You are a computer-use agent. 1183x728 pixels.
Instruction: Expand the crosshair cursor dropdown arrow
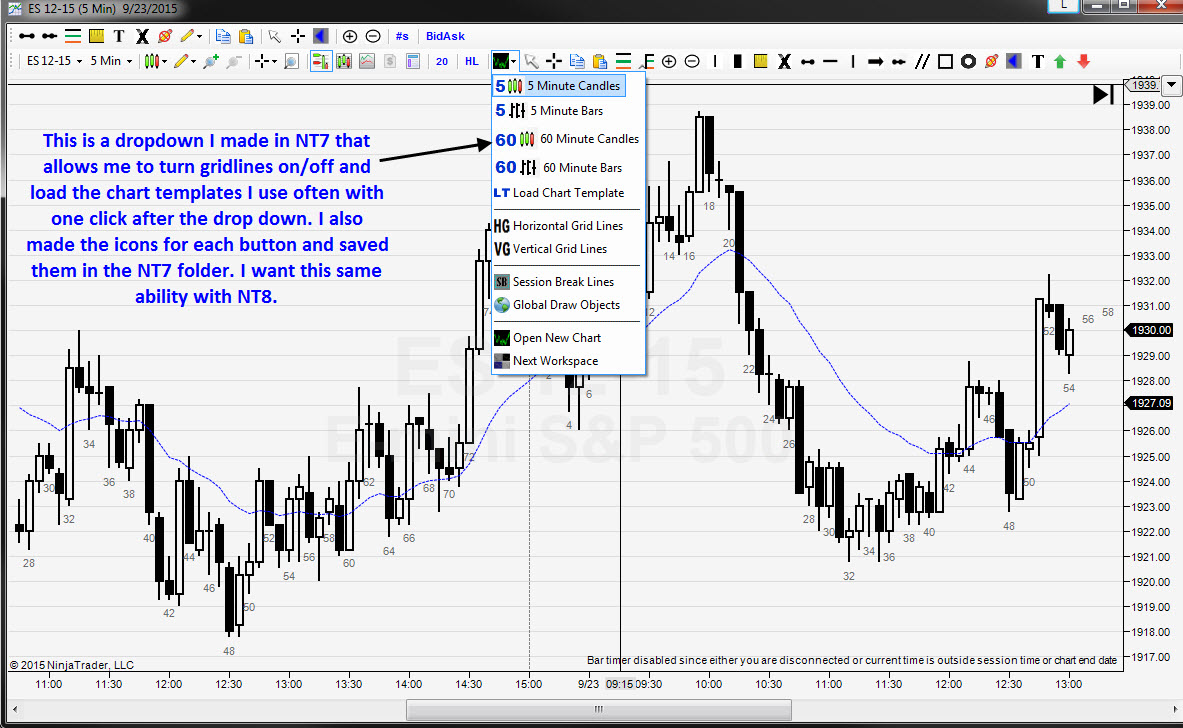coord(274,62)
